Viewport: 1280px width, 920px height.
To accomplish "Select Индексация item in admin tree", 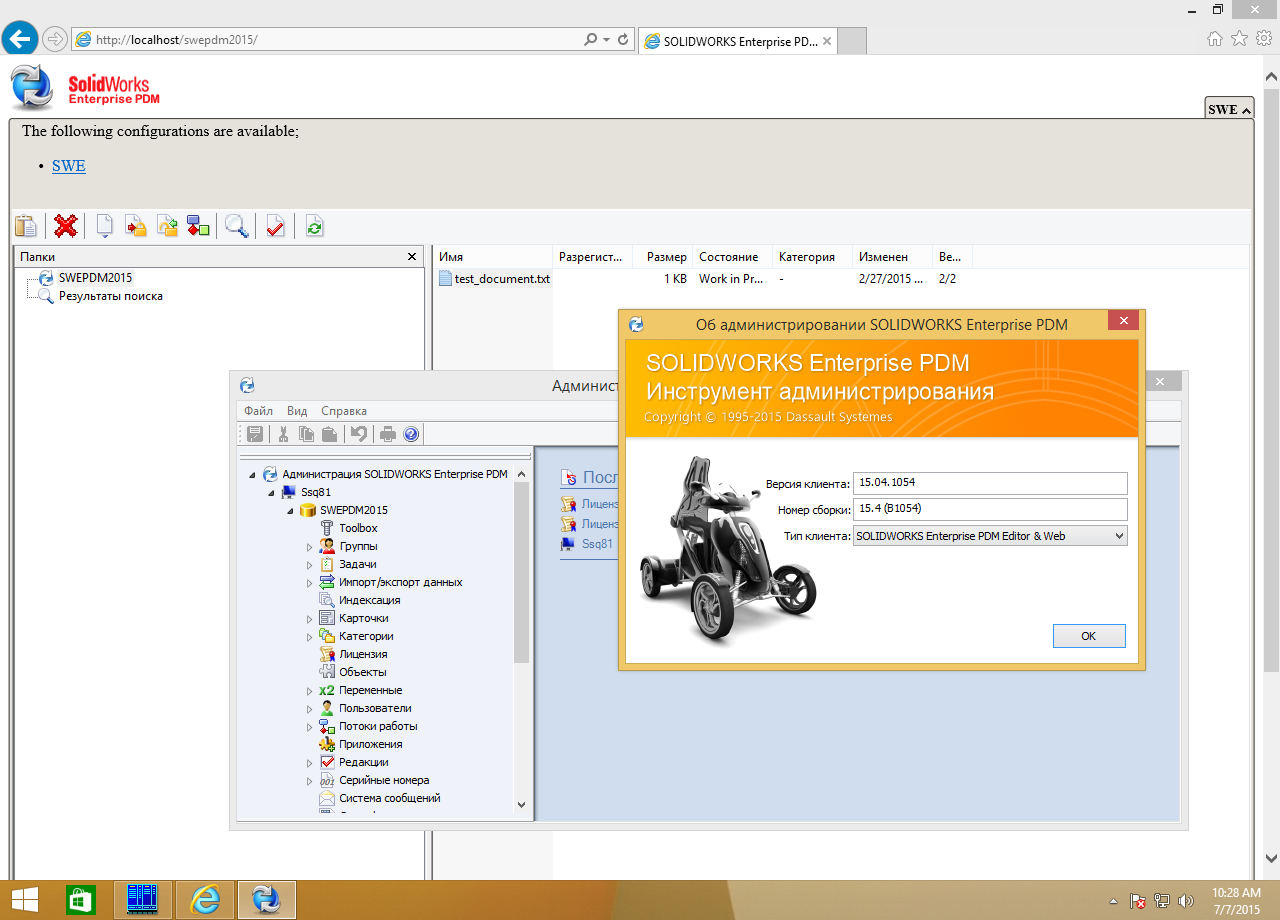I will [369, 600].
